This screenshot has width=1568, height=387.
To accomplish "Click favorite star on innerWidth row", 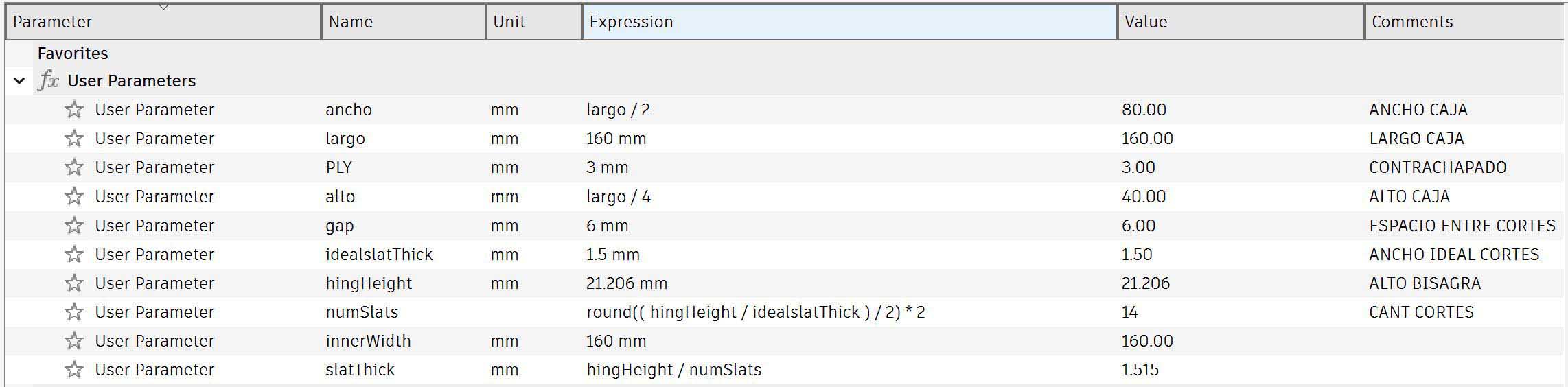I will click(74, 341).
